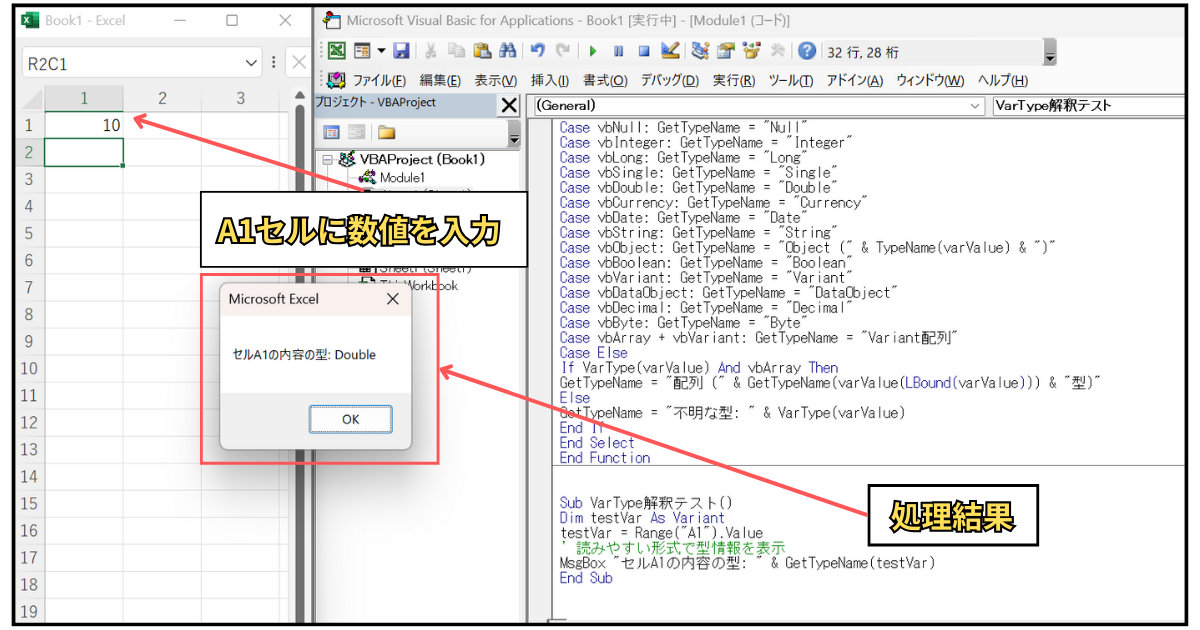Open Find with the binoculars icon

(x=507, y=50)
